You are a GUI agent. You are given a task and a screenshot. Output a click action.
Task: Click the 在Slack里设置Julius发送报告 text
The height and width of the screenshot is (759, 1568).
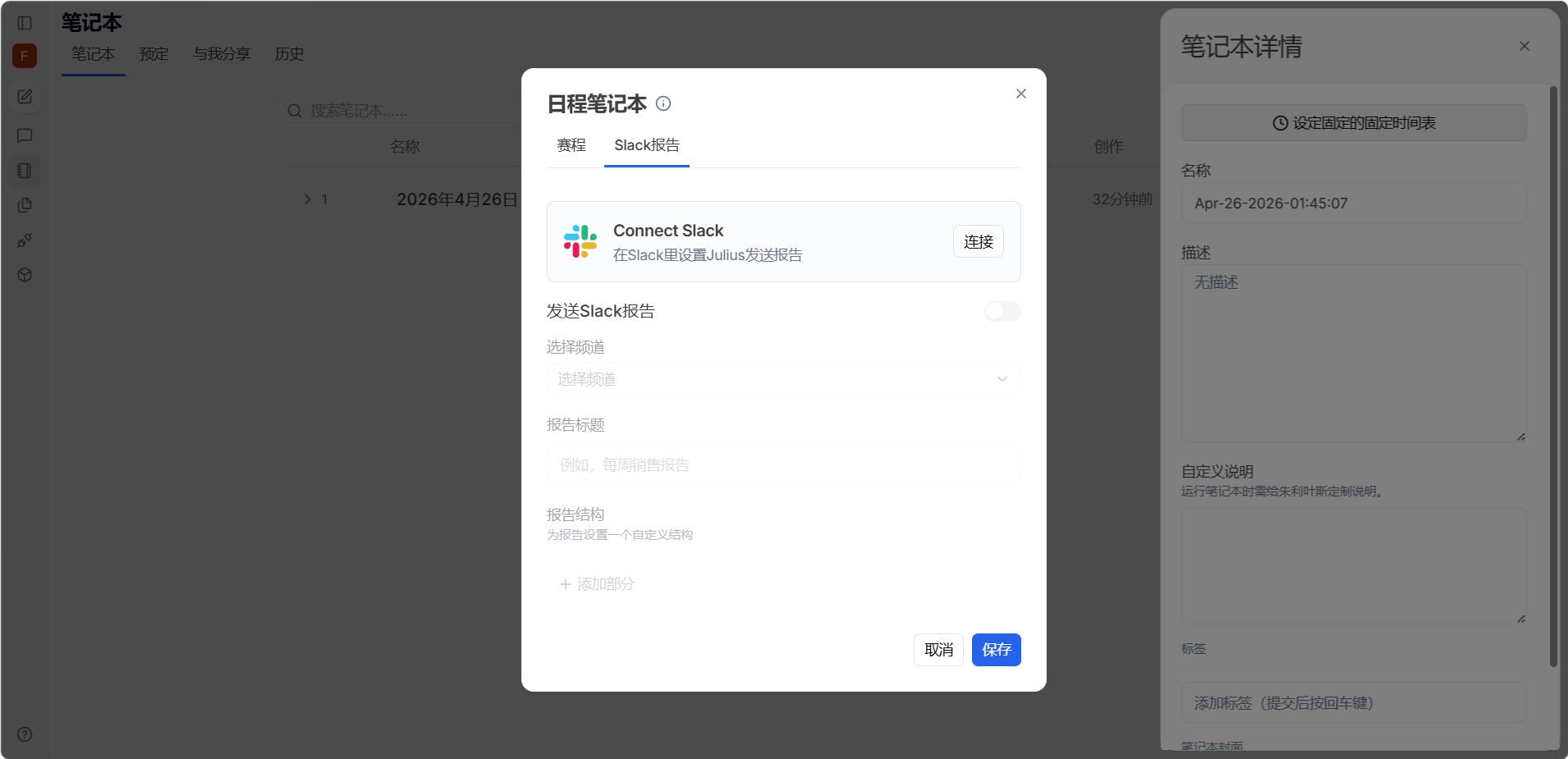[x=708, y=255]
